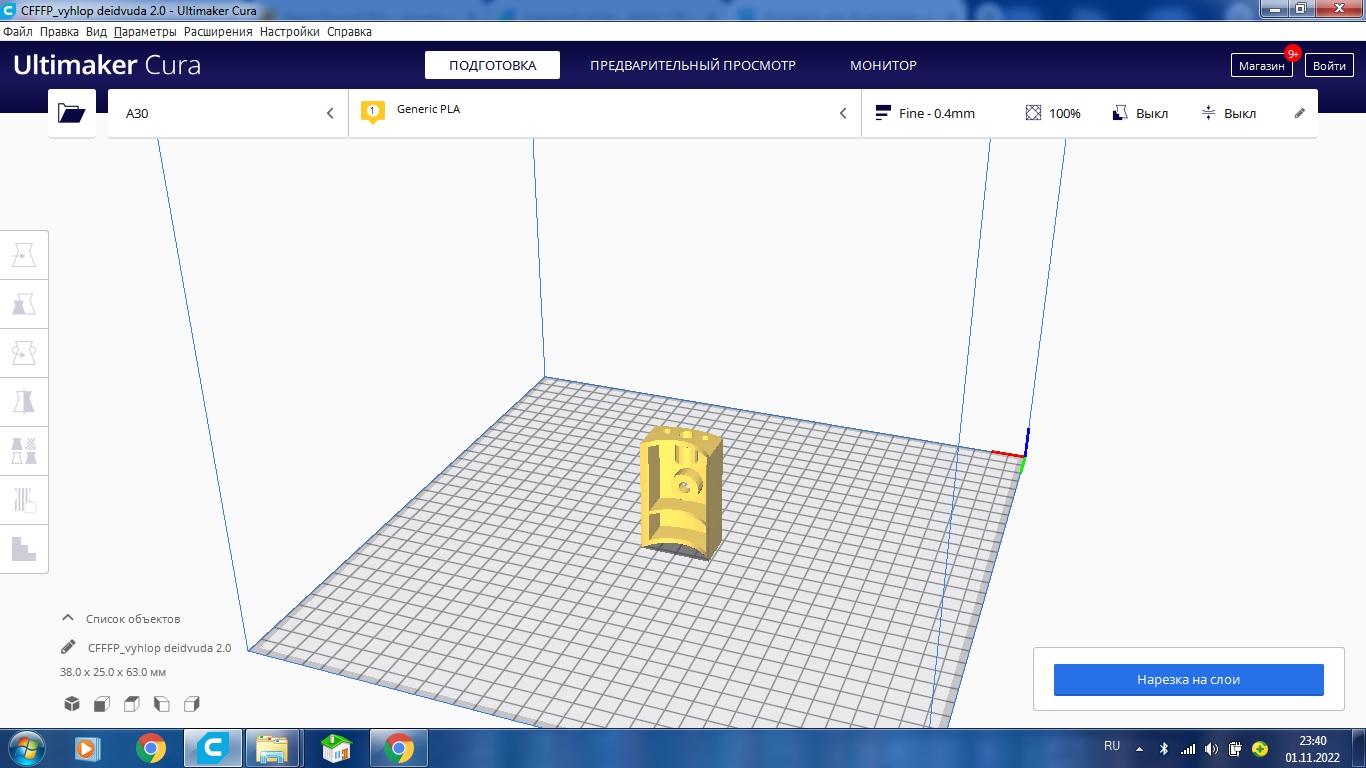This screenshot has height=768, width=1366.
Task: Click the volume speaker tray icon
Action: click(x=1212, y=748)
